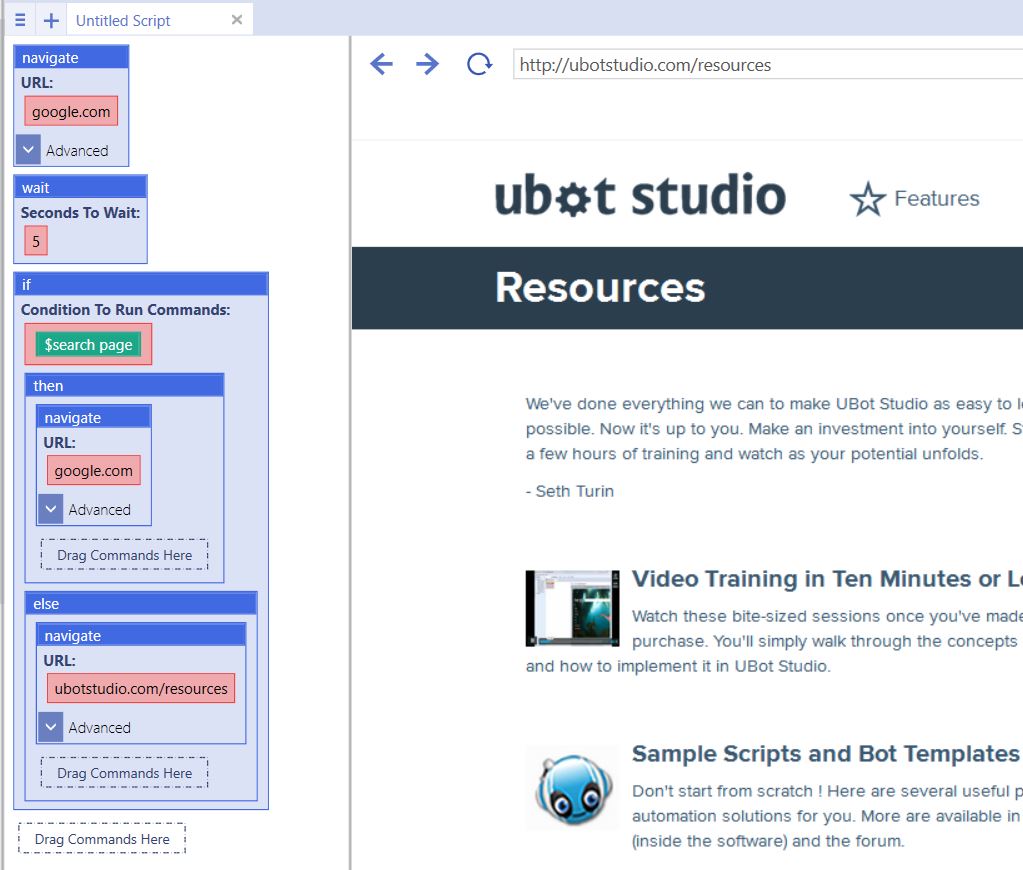
Task: Open the video training thumbnail
Action: click(x=572, y=608)
